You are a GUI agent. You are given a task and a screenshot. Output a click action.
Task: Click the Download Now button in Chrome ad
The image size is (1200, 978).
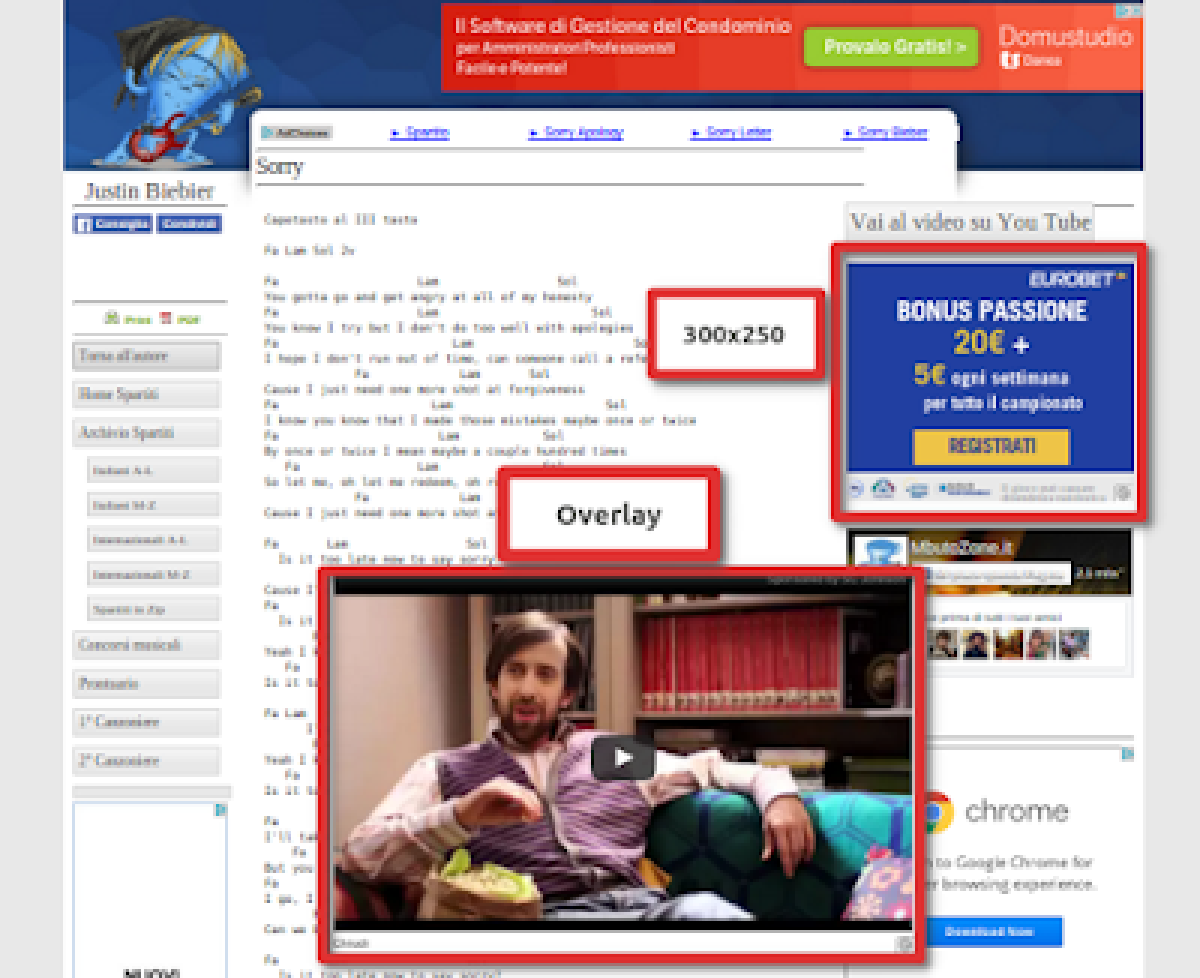click(991, 931)
